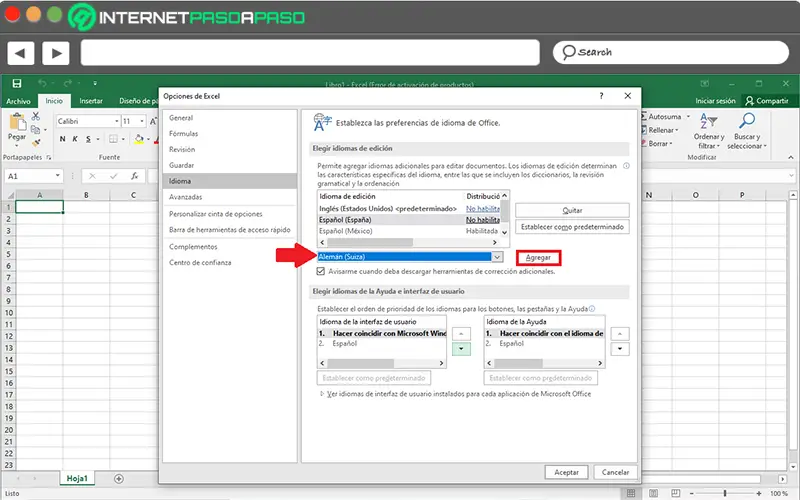Click move-down arrow for the help language list

pos(620,349)
